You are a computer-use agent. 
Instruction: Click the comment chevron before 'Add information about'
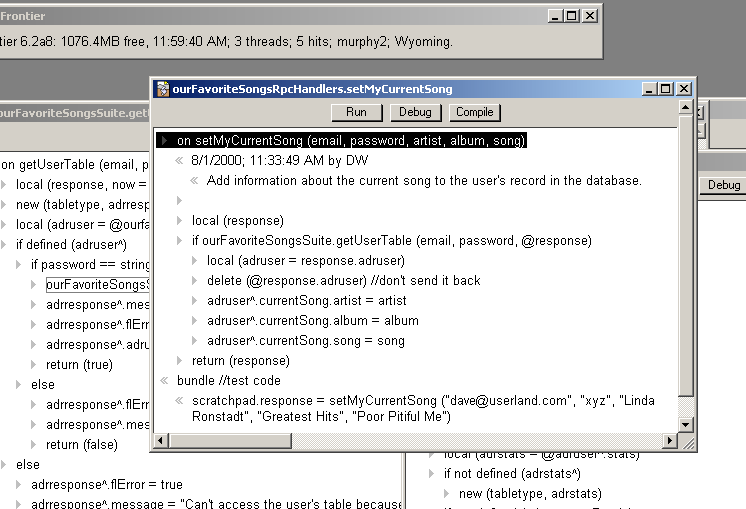coord(194,181)
